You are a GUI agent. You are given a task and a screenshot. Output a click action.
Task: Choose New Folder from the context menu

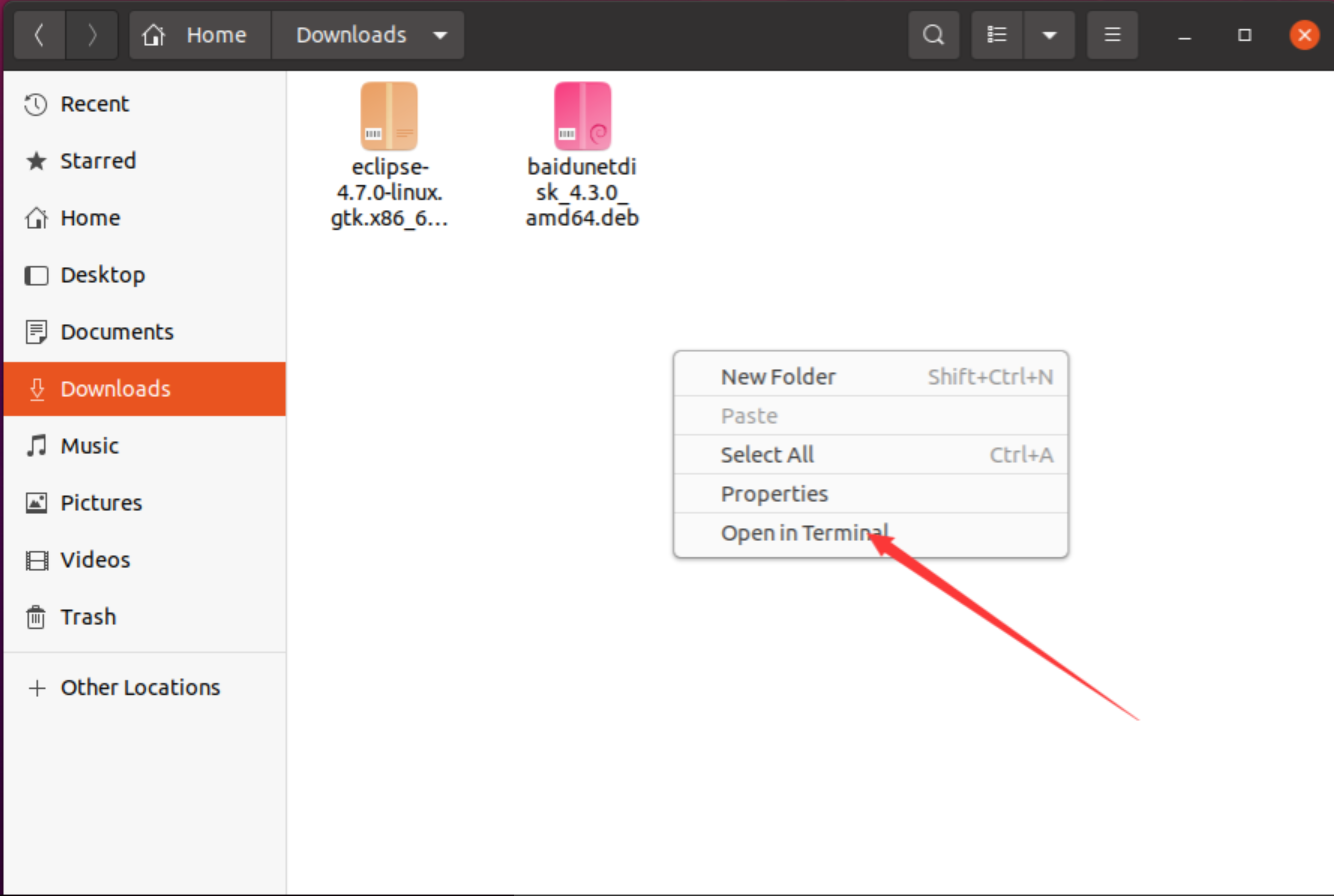tap(871, 377)
